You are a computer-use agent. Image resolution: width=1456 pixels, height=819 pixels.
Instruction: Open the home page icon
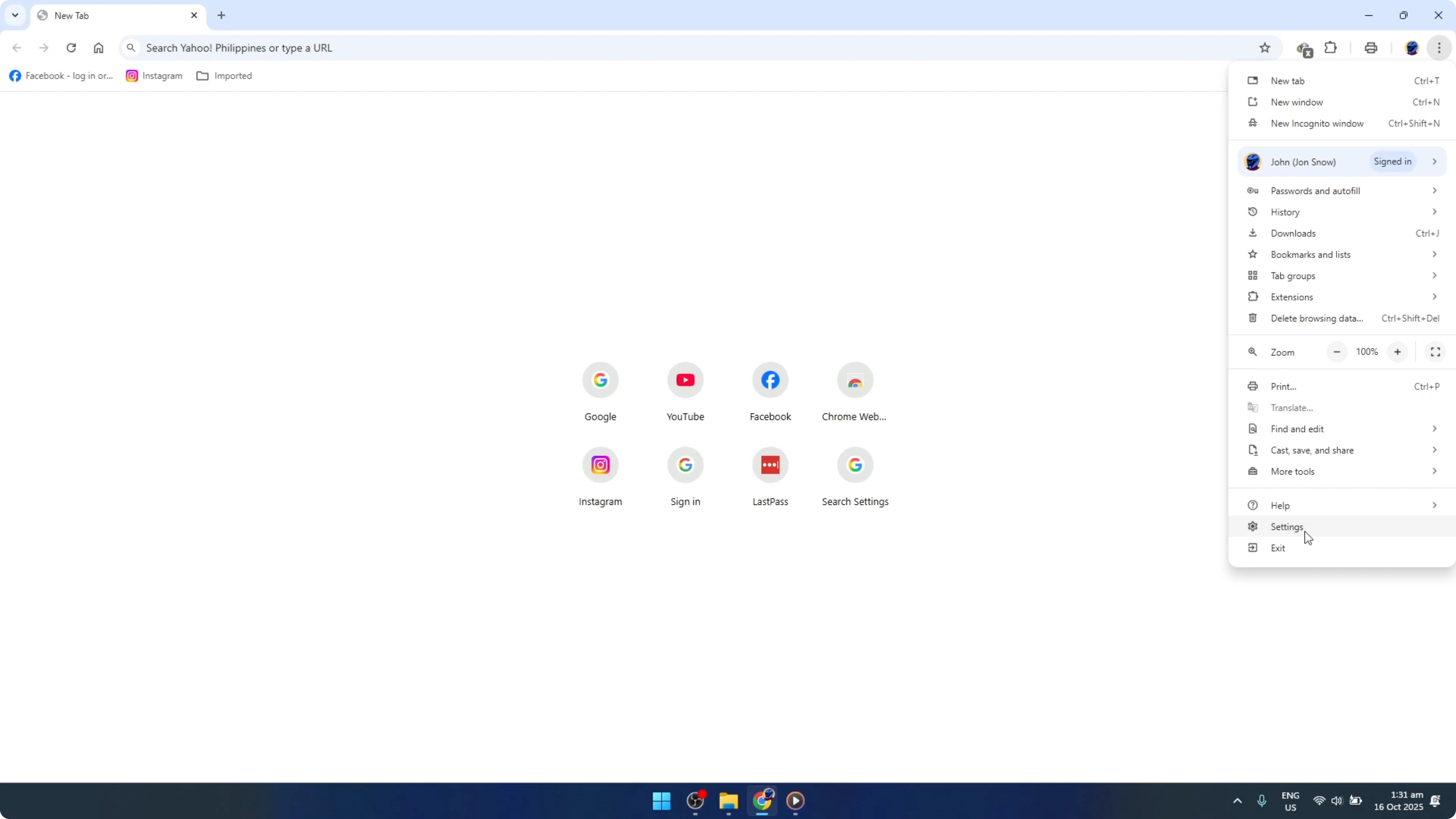tap(99, 48)
